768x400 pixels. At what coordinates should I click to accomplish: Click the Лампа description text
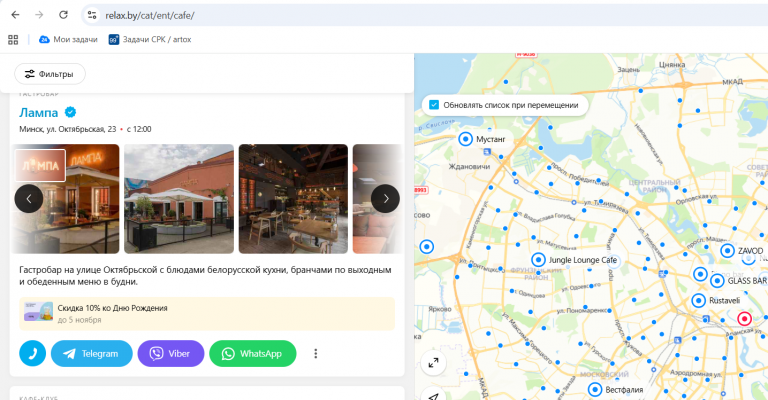pos(205,276)
